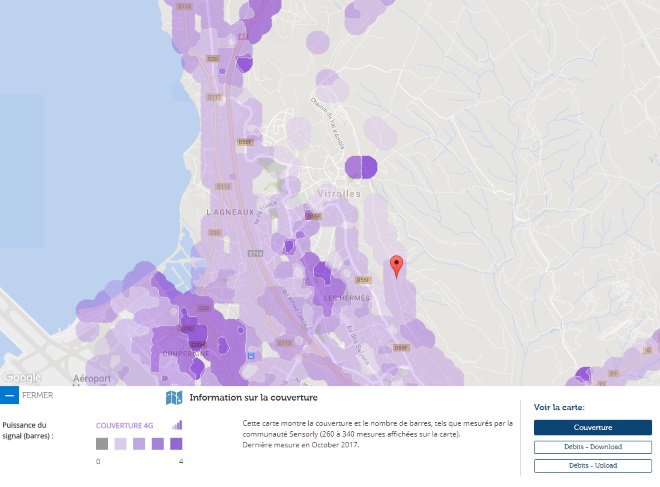
Task: Click the Google logo on map
Action: [22, 377]
